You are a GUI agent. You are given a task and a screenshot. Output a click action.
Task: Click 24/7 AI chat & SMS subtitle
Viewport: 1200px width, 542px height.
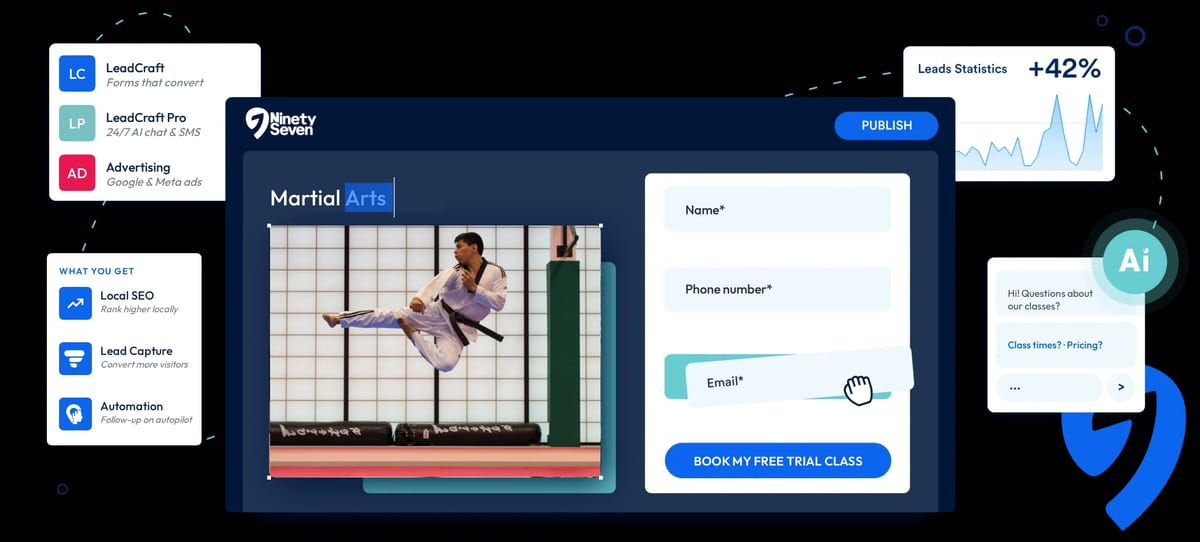coord(154,133)
